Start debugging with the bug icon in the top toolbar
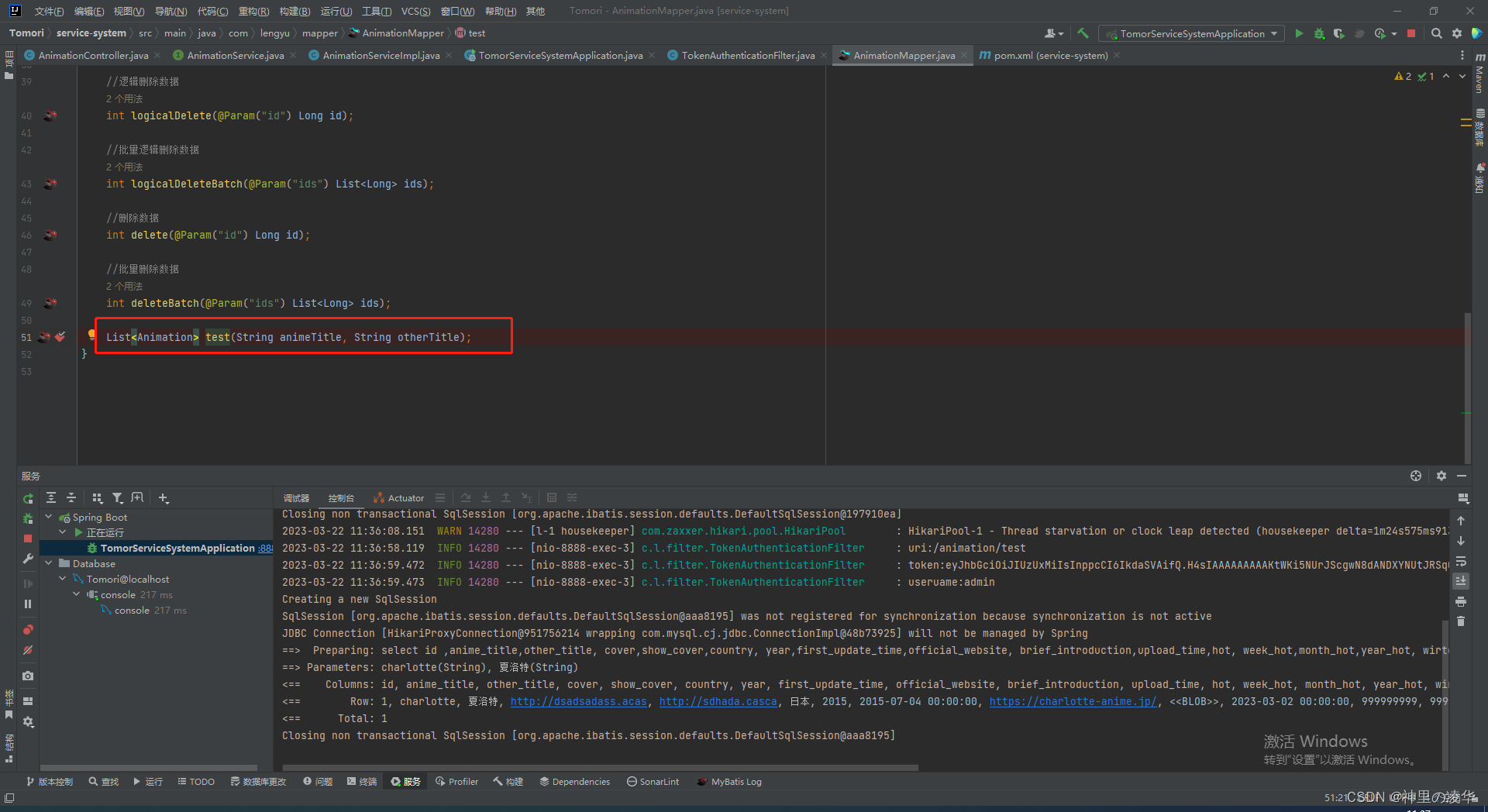 tap(1319, 33)
